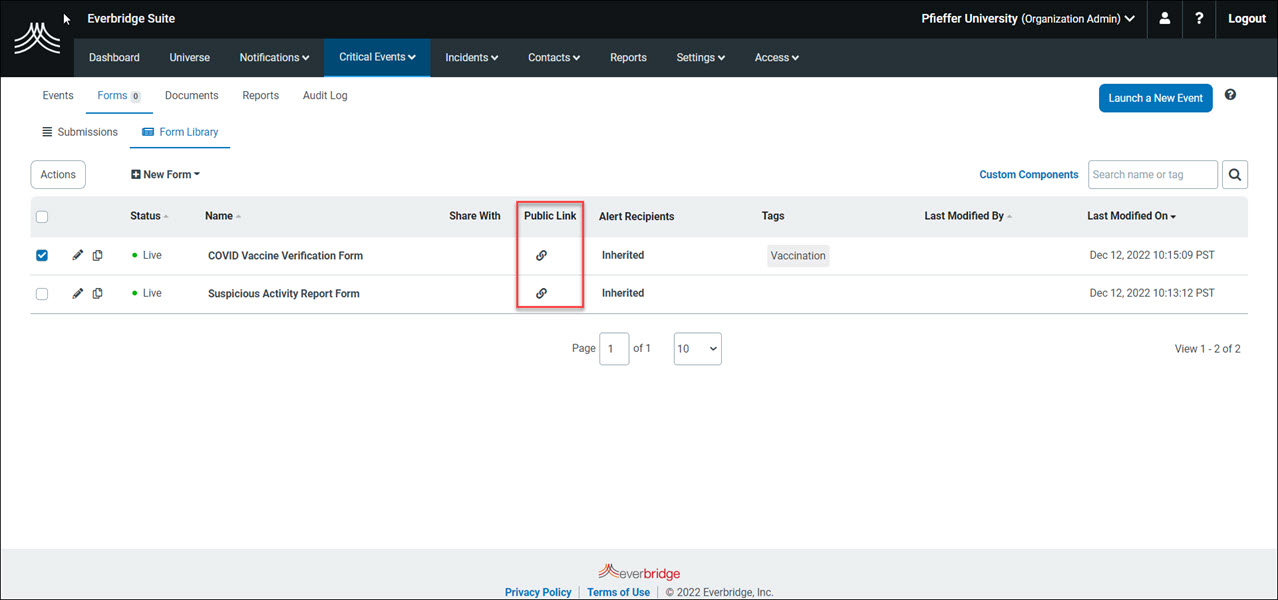Toggle the select-all checkbox in table header
Viewport: 1278px width, 600px height.
pyautogui.click(x=42, y=217)
